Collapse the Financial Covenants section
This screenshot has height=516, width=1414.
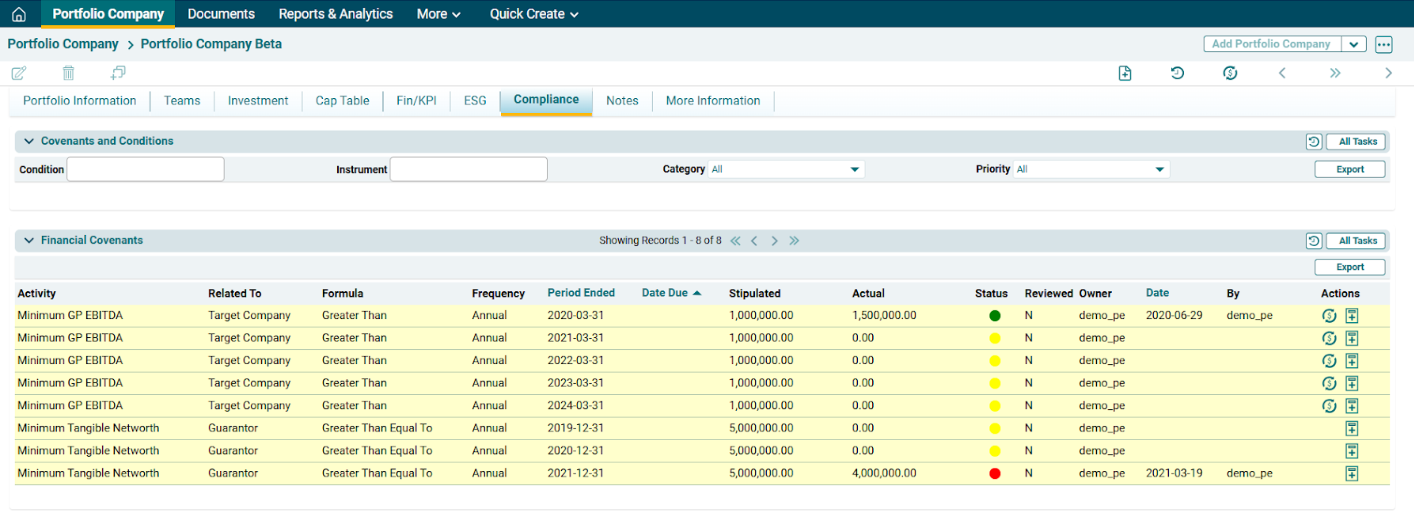click(29, 241)
